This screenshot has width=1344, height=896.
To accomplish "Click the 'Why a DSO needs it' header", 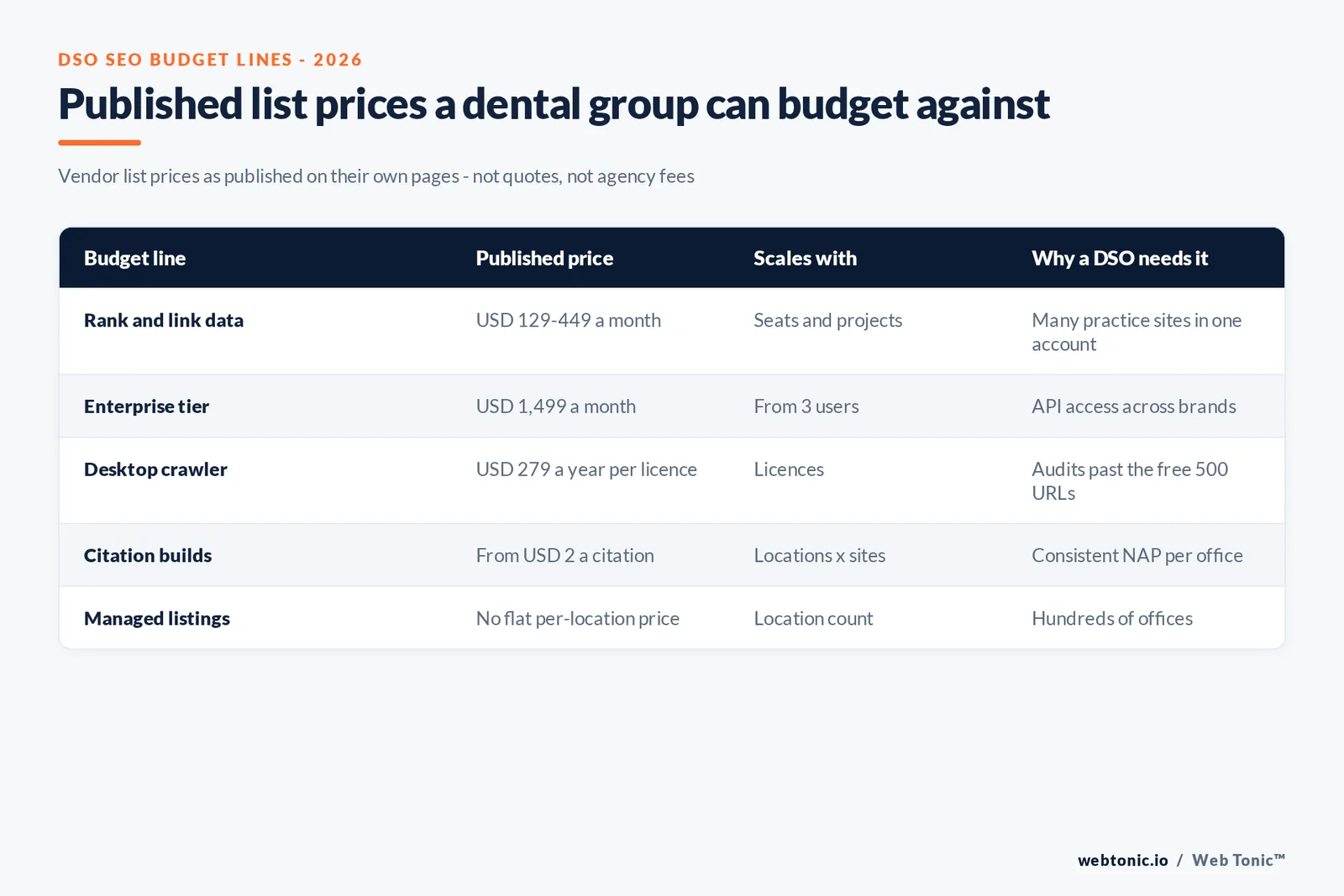I will coord(1120,259).
